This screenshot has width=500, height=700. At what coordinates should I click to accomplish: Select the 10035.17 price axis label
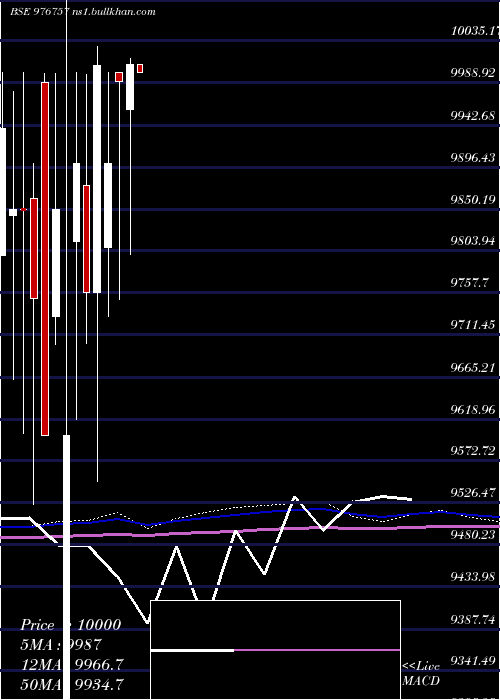(x=475, y=31)
